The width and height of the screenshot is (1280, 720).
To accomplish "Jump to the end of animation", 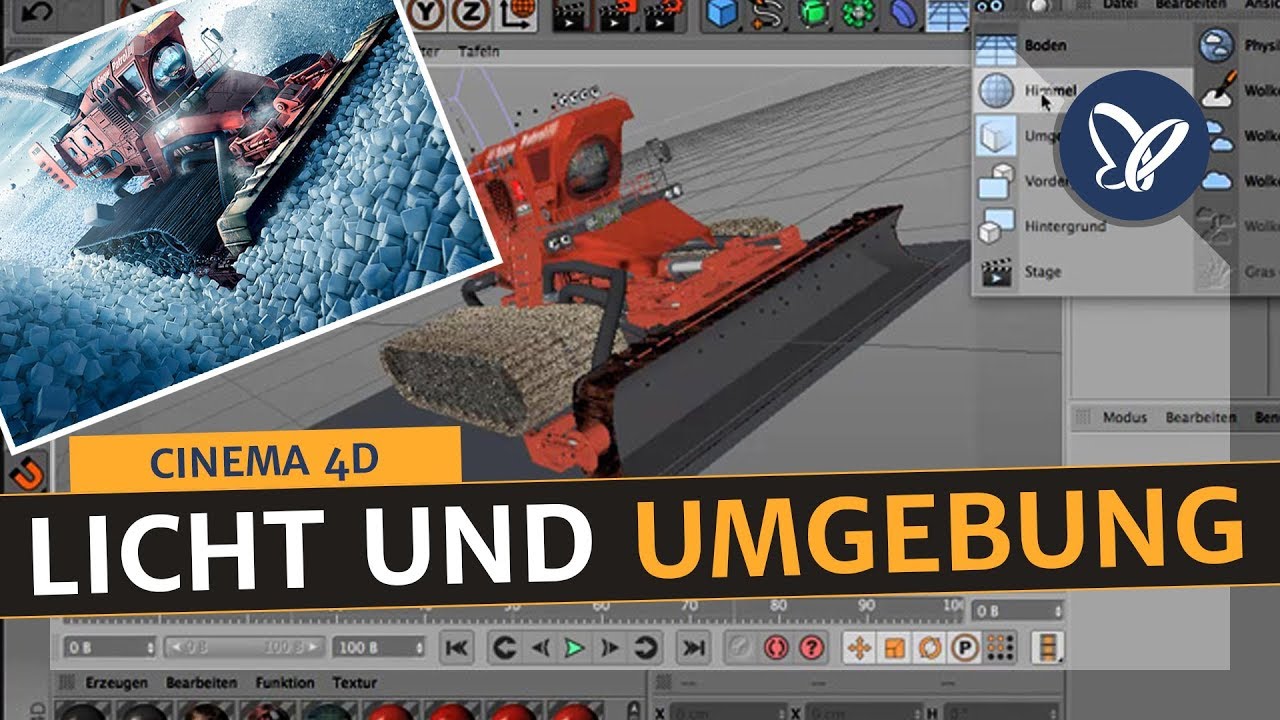I will point(693,648).
